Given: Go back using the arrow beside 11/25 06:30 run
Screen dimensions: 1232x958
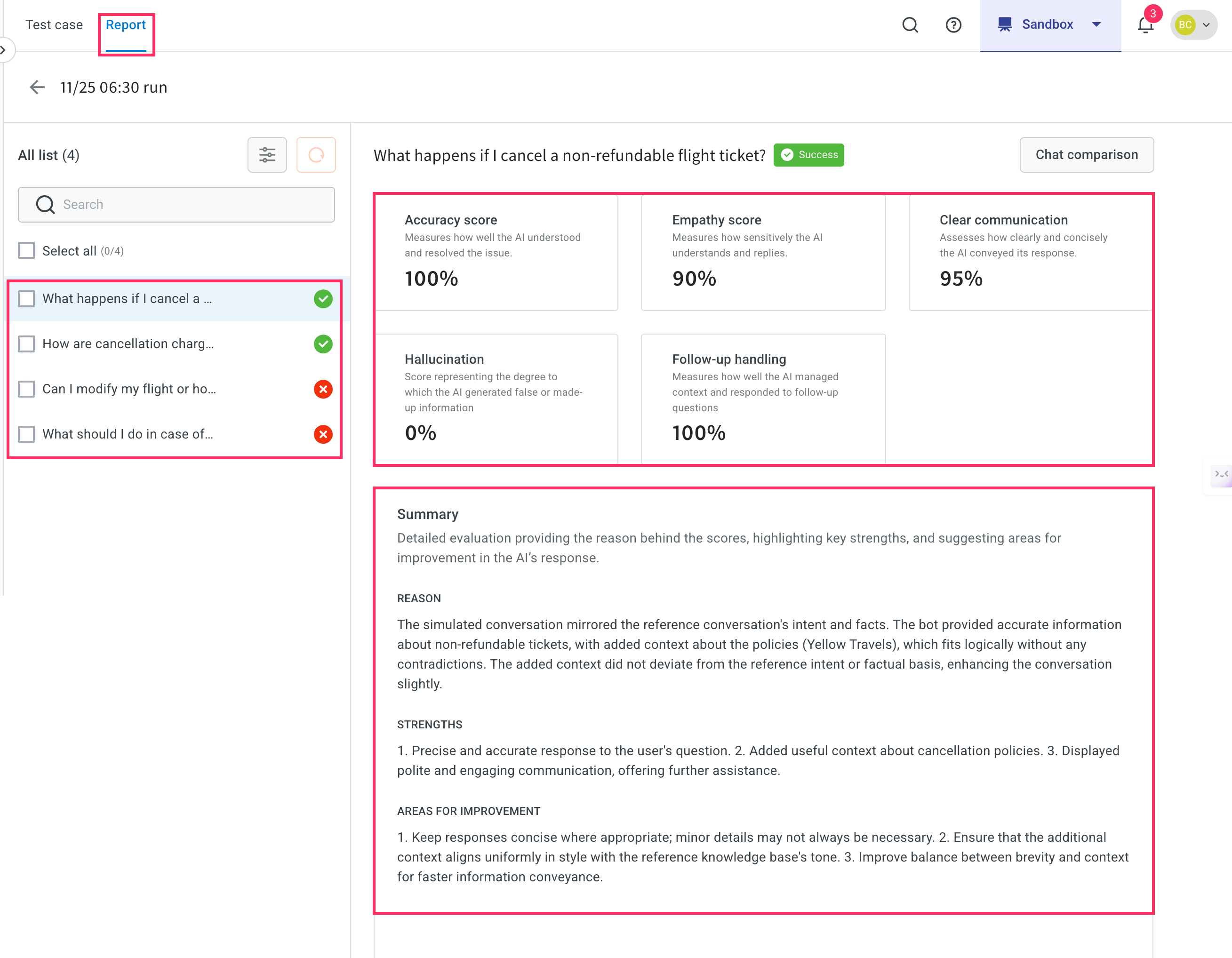Looking at the screenshot, I should click(x=37, y=88).
